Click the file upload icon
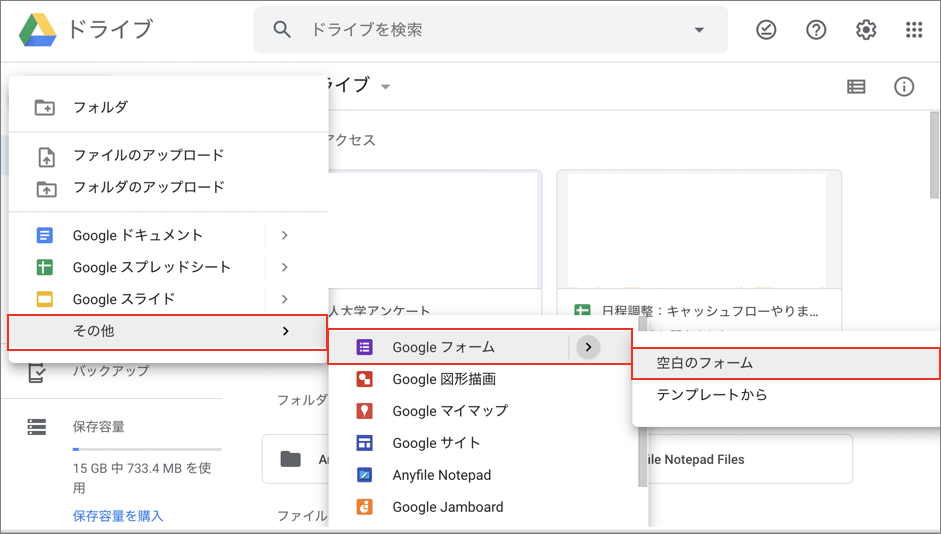941x534 pixels. 46,157
